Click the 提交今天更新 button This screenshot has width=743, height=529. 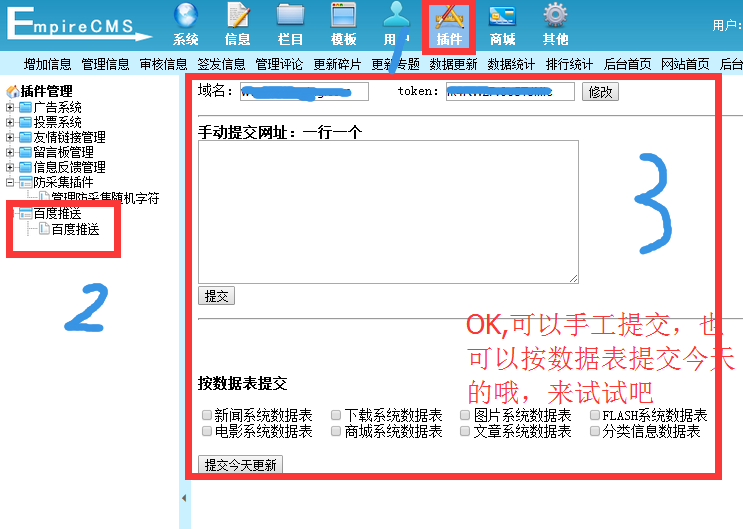click(x=240, y=465)
